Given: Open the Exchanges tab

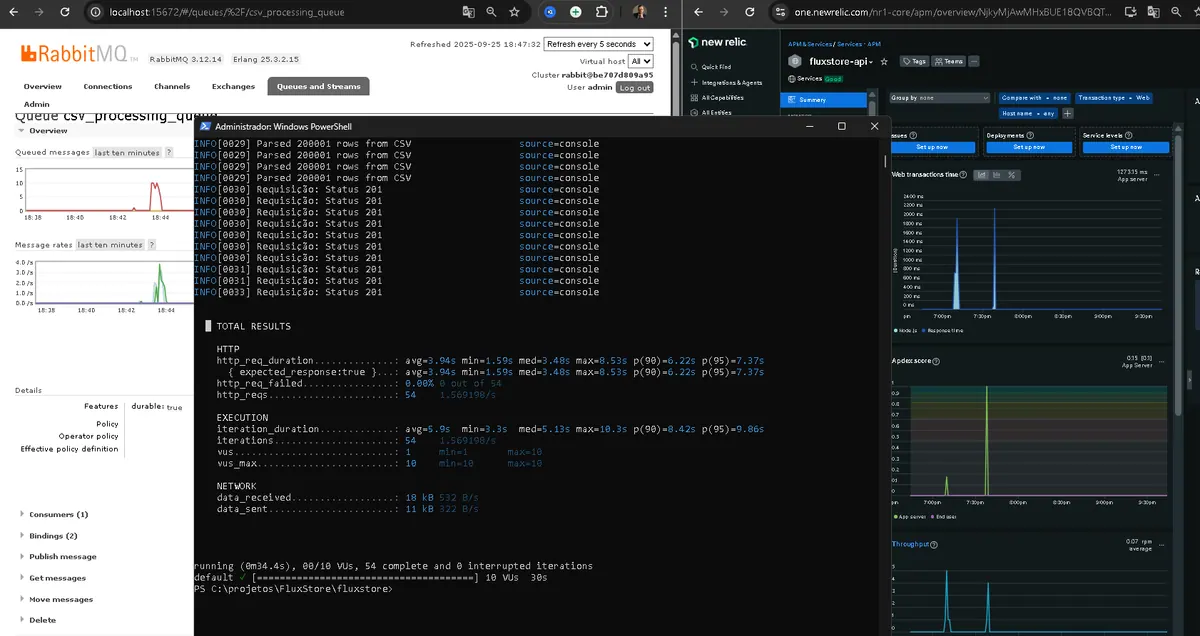Looking at the screenshot, I should (x=233, y=86).
